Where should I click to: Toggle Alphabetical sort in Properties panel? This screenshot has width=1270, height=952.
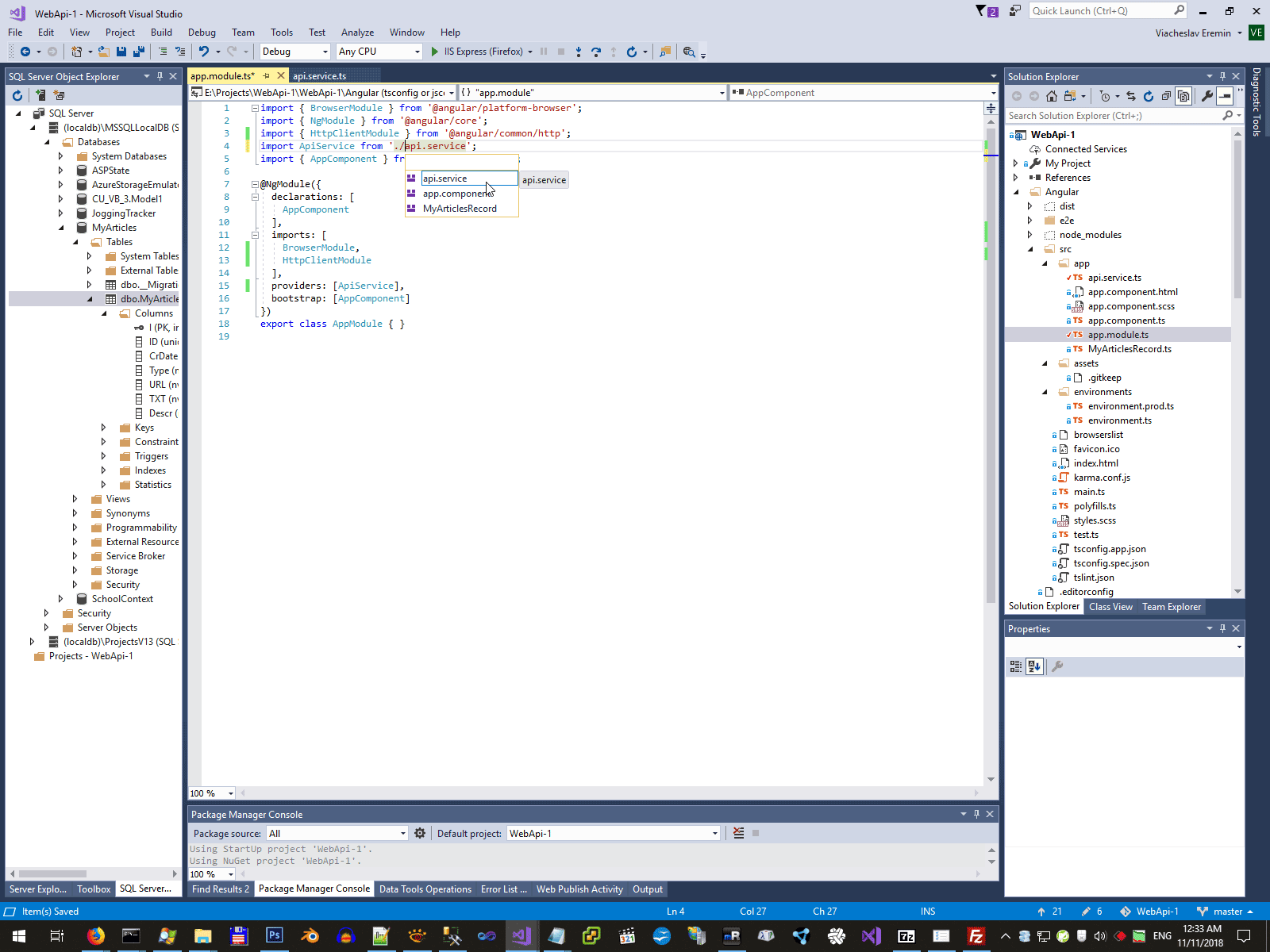click(1034, 666)
